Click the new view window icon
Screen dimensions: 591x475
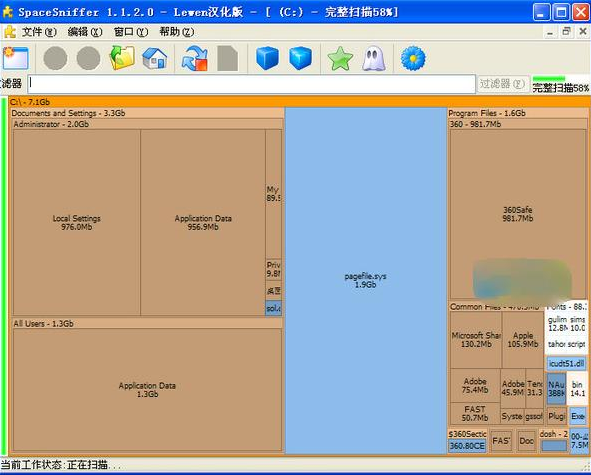click(x=15, y=58)
